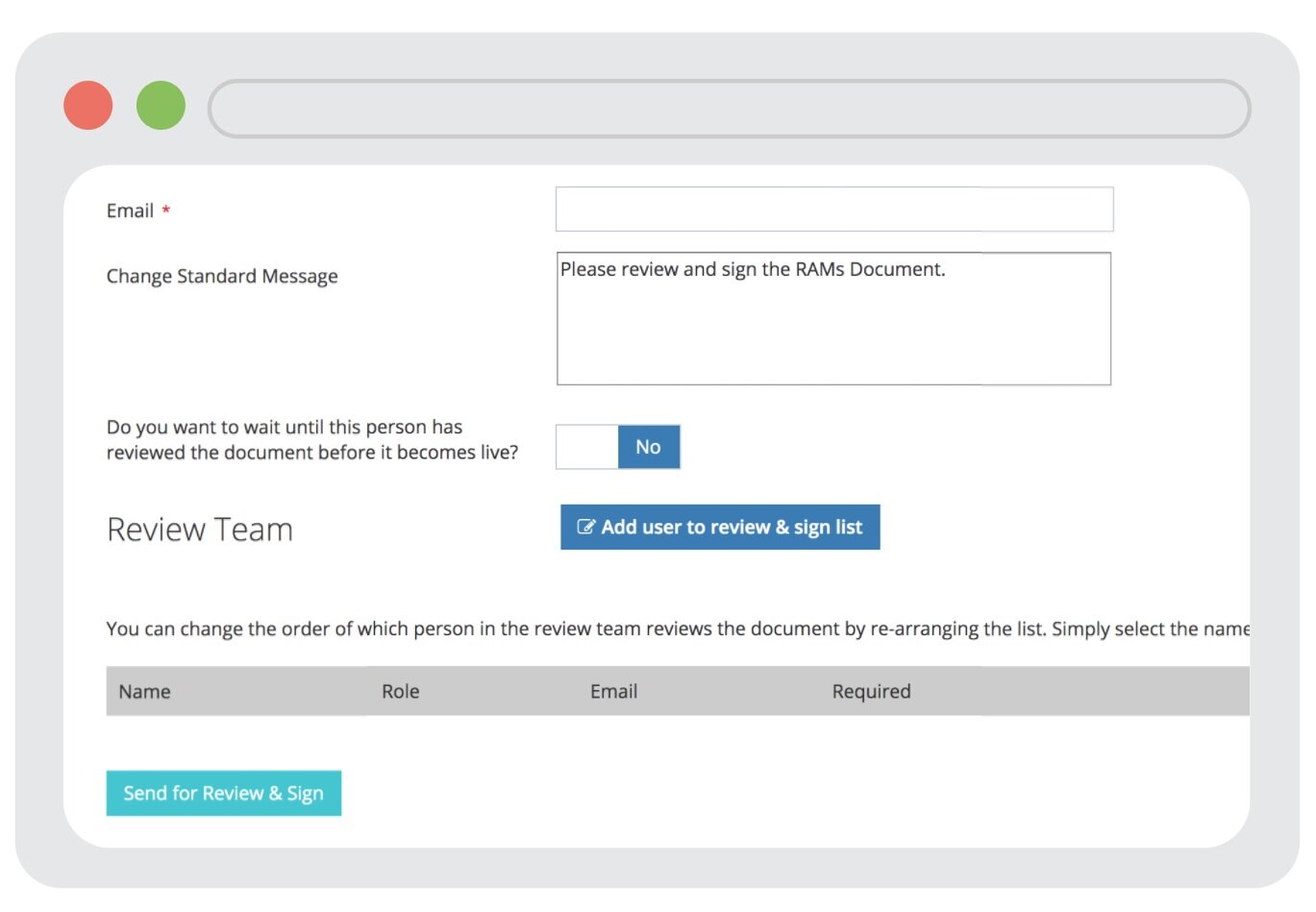Click the Email field label
Screen dimensions: 1316x912
130,210
